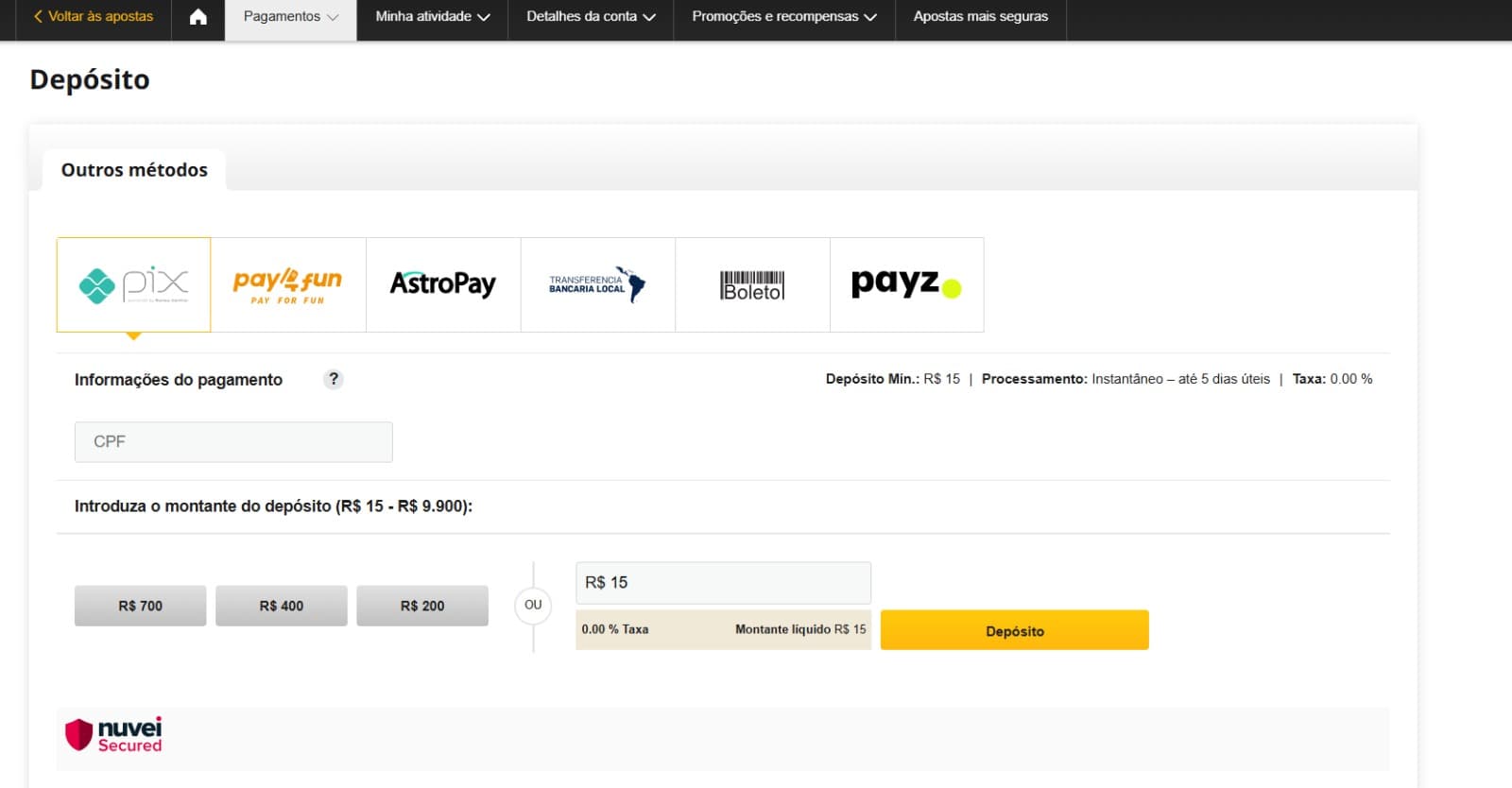Viewport: 1512px width, 788px height.
Task: Open Apostas mais seguras page
Action: (981, 17)
